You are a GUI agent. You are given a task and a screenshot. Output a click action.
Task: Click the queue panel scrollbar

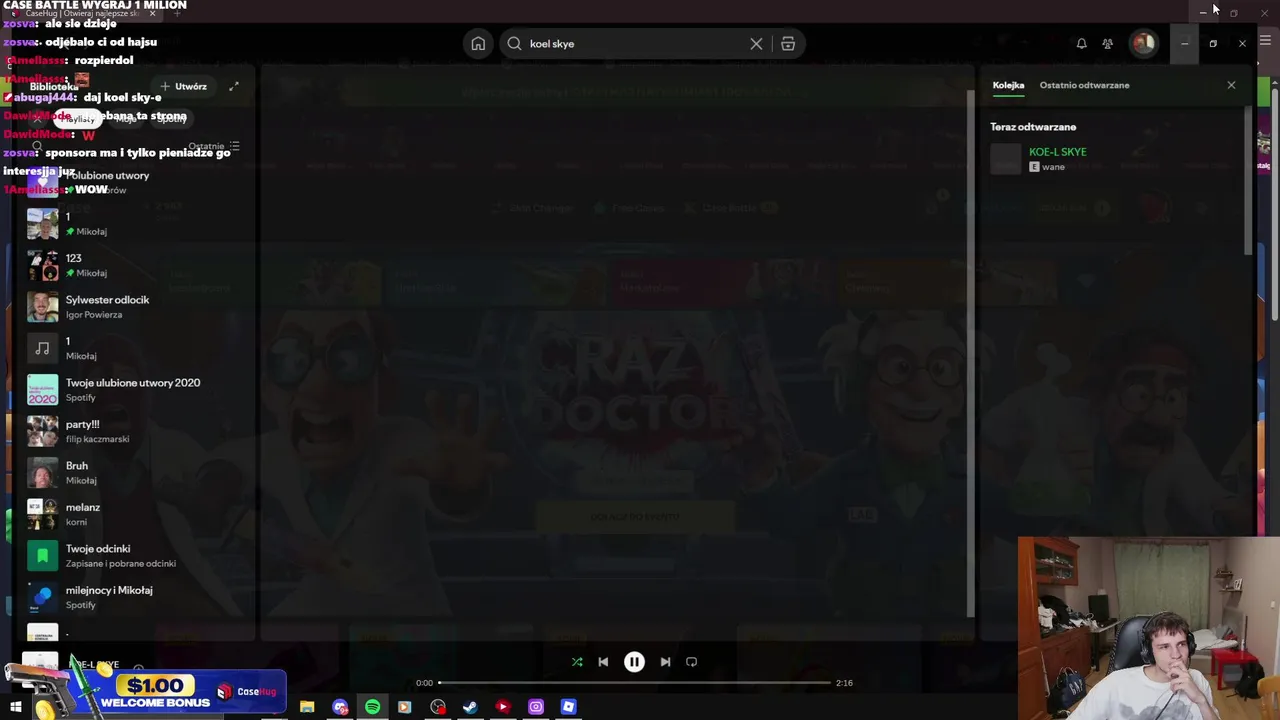1249,180
